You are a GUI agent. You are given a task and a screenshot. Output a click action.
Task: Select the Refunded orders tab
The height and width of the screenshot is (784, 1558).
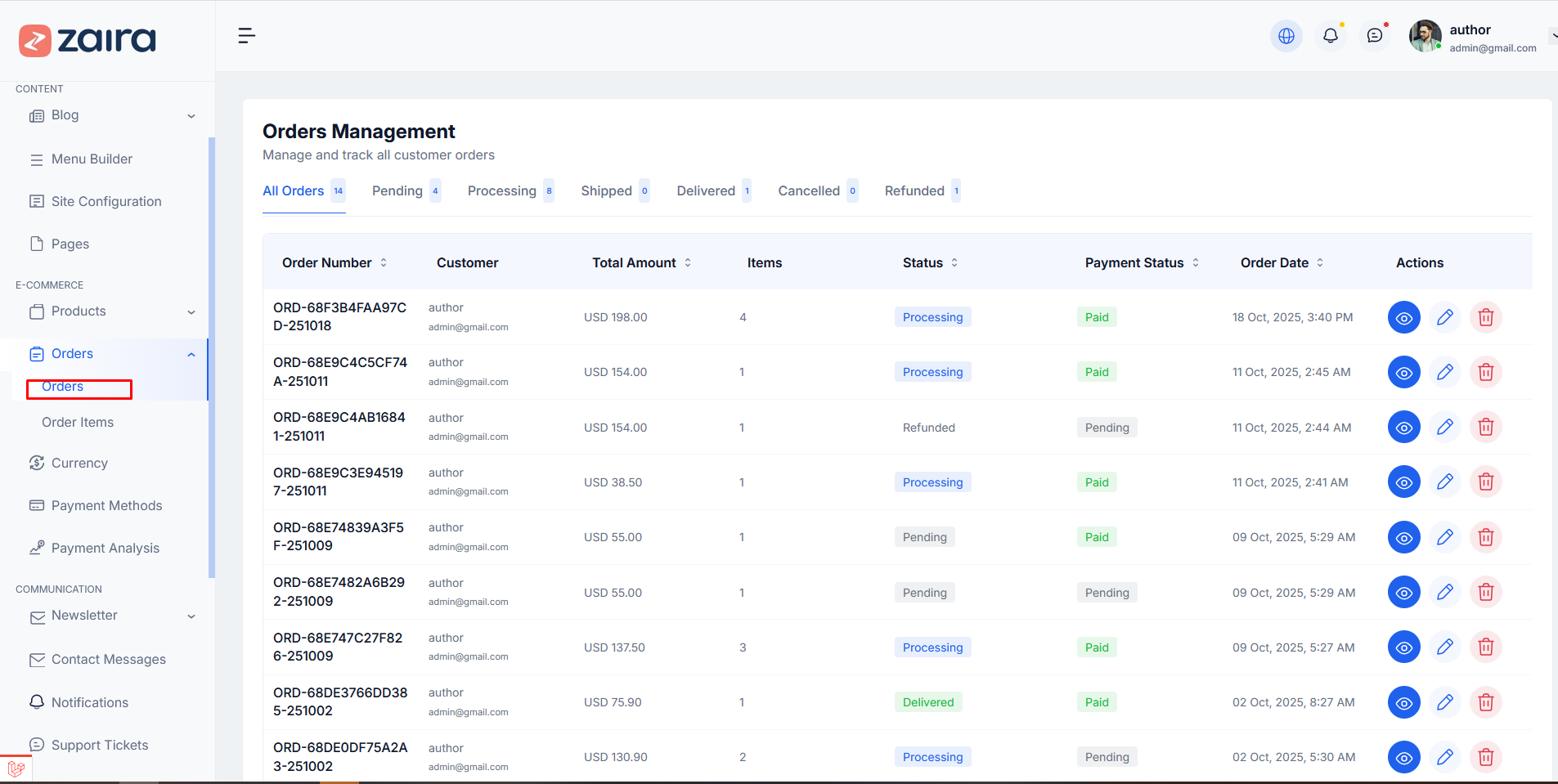(914, 191)
